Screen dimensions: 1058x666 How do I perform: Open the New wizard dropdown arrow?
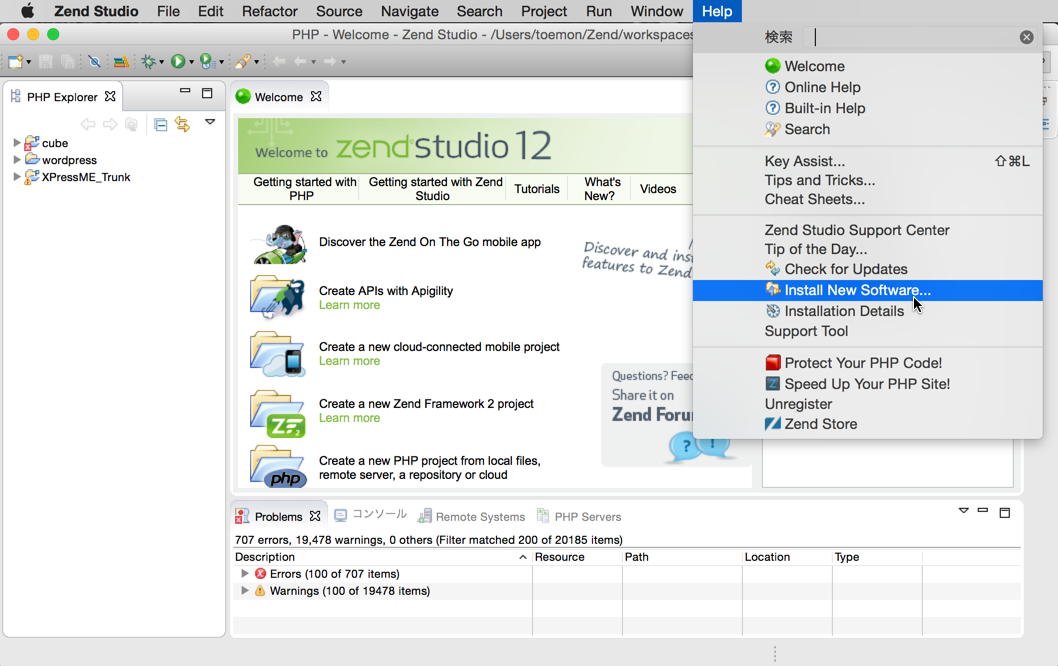pos(28,63)
